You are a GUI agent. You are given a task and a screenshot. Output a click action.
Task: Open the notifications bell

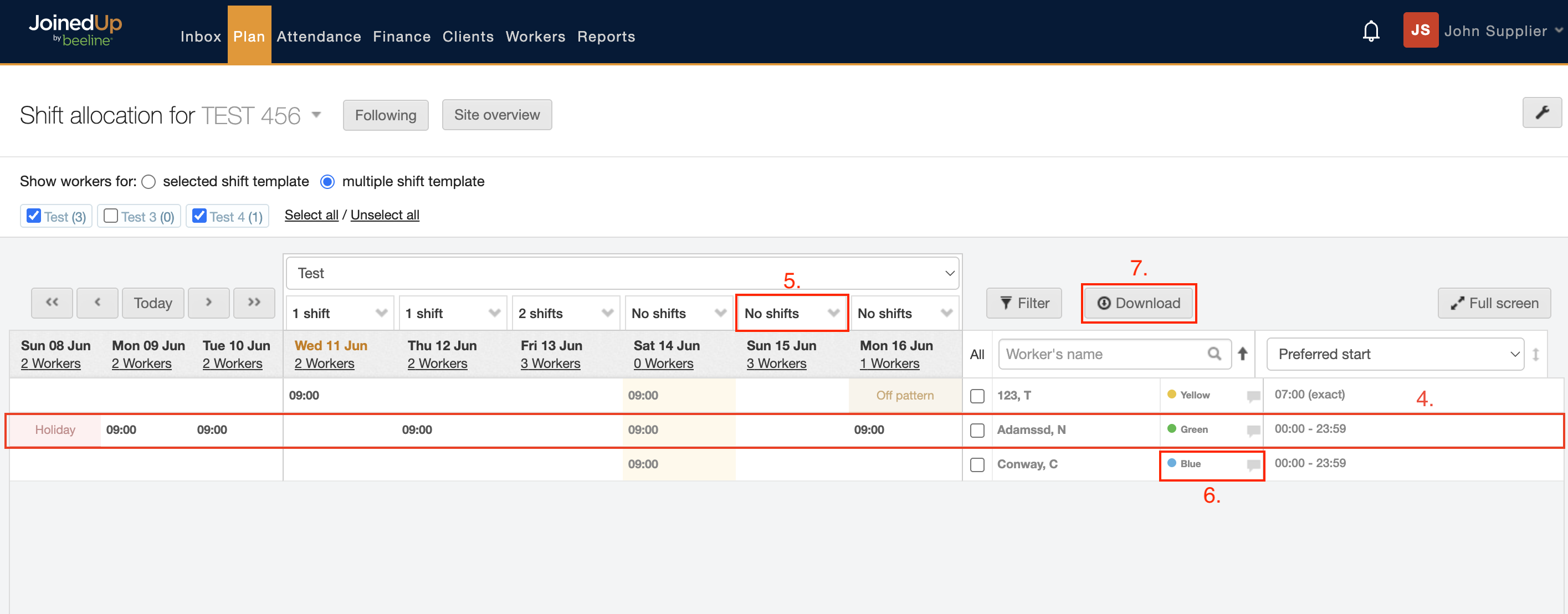(x=1370, y=31)
